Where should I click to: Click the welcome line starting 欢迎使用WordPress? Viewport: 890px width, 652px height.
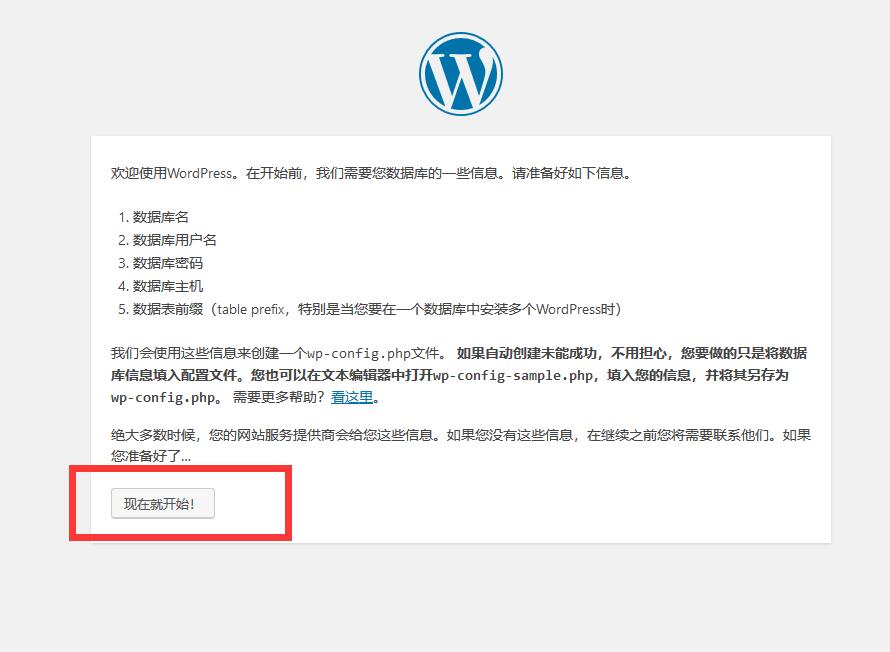pyautogui.click(x=371, y=173)
